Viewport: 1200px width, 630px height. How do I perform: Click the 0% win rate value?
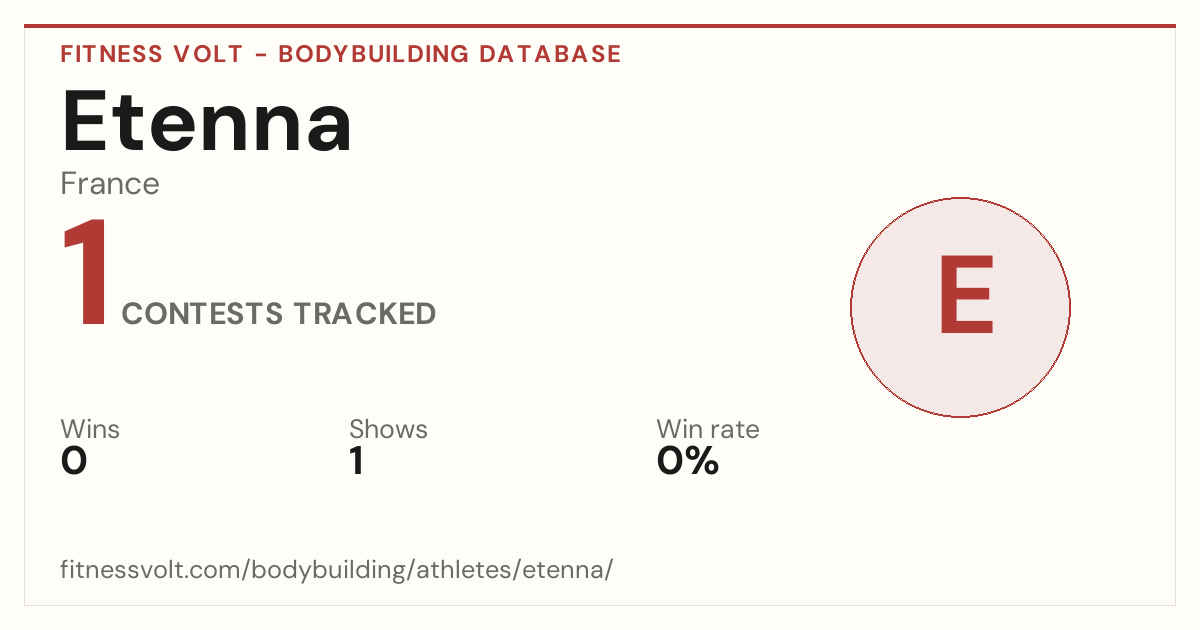688,462
